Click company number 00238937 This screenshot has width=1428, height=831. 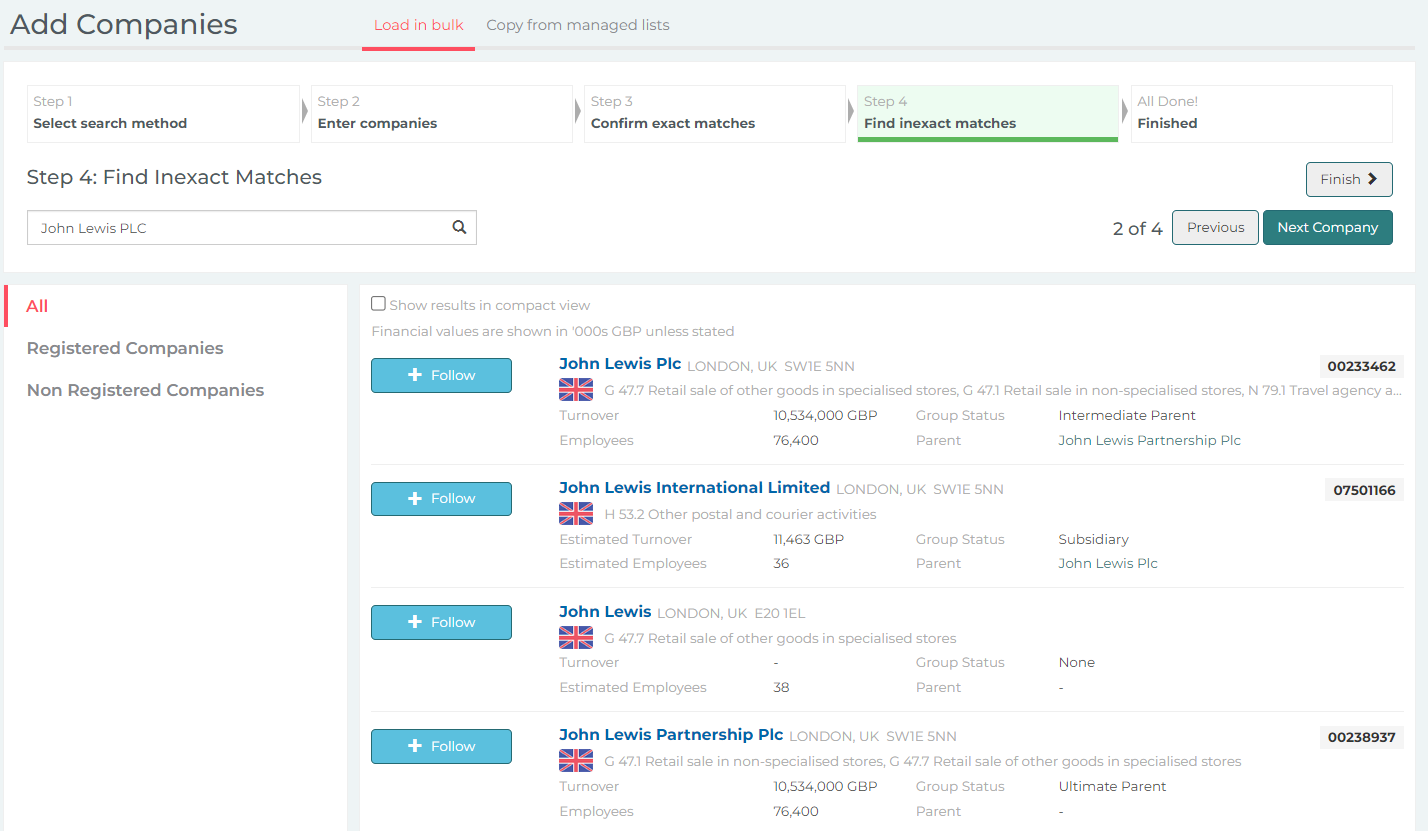(1361, 737)
